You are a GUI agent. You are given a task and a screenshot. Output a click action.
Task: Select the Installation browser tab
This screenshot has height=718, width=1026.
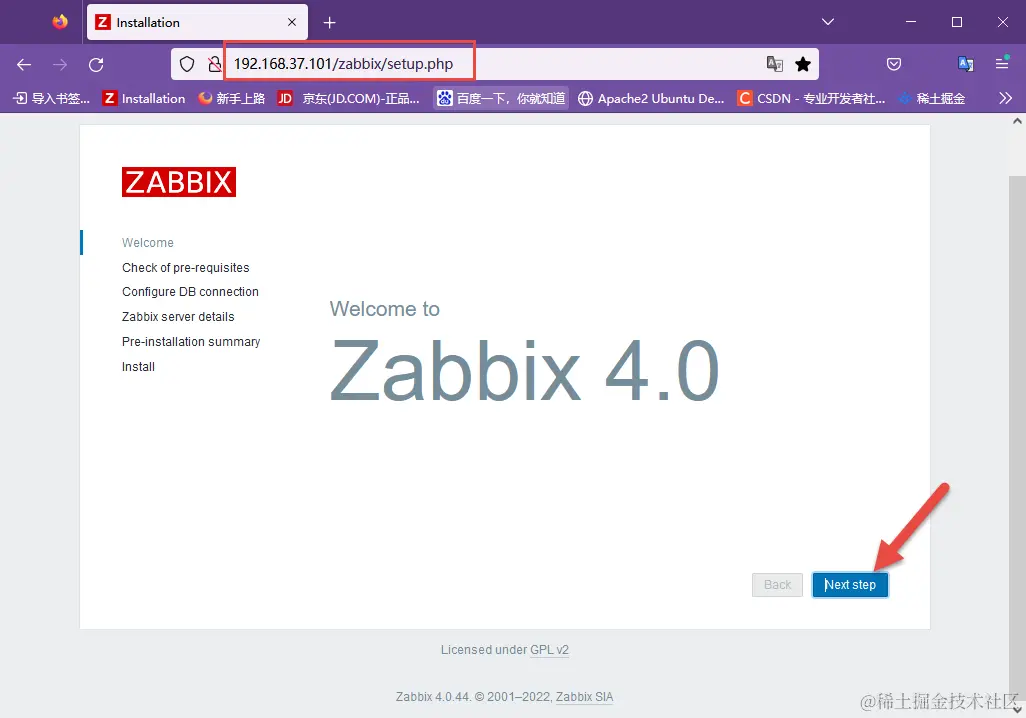pos(197,22)
